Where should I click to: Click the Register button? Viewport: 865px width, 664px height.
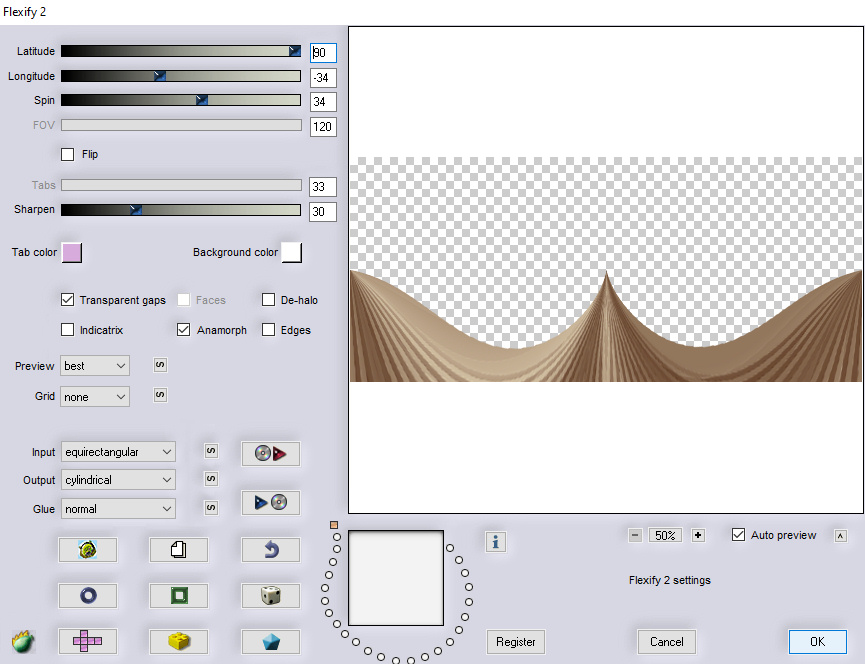pyautogui.click(x=515, y=642)
